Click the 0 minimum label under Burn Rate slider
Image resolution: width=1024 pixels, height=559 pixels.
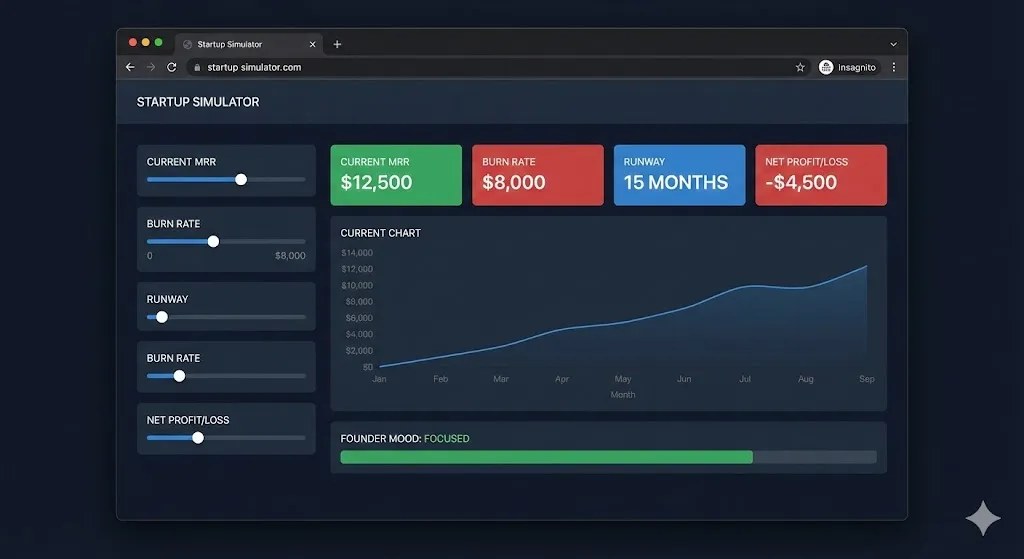coord(150,256)
